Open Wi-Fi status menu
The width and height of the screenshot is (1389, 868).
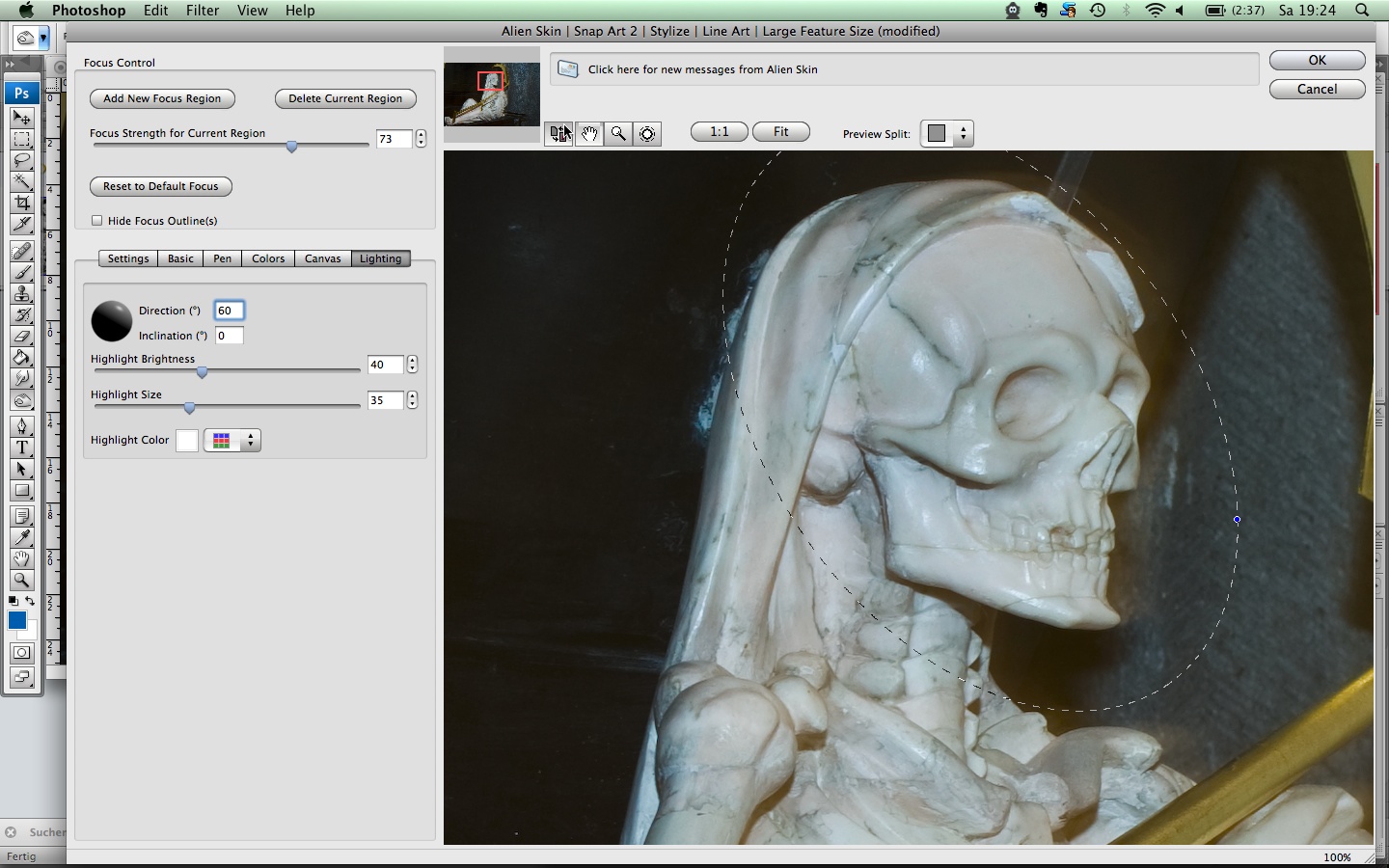point(1155,11)
